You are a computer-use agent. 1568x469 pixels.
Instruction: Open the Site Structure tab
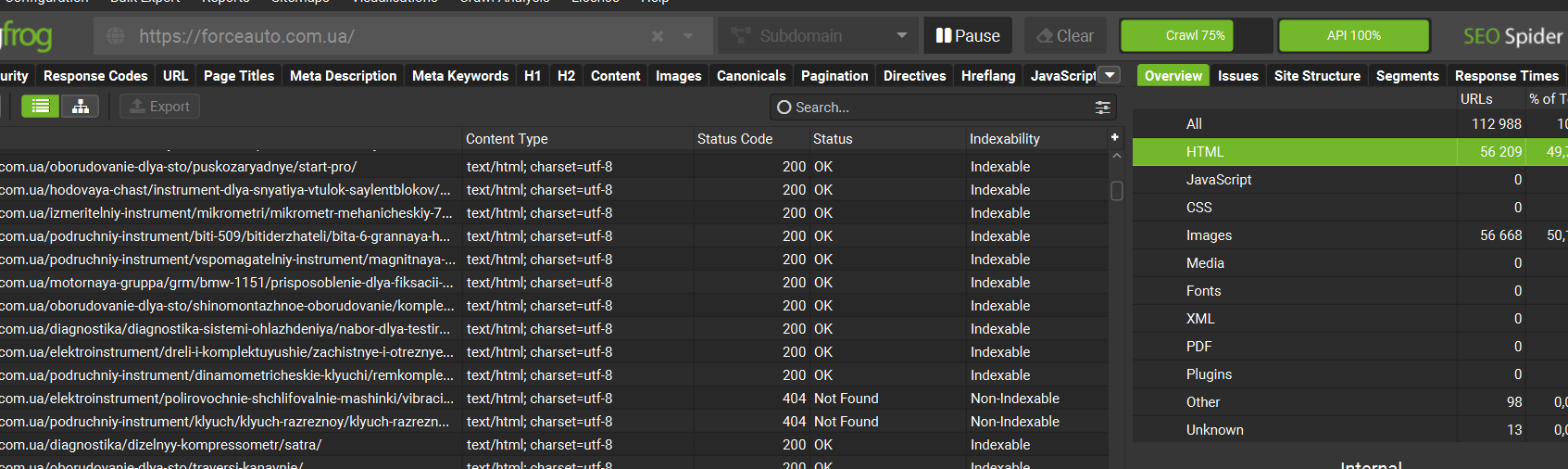[1317, 76]
